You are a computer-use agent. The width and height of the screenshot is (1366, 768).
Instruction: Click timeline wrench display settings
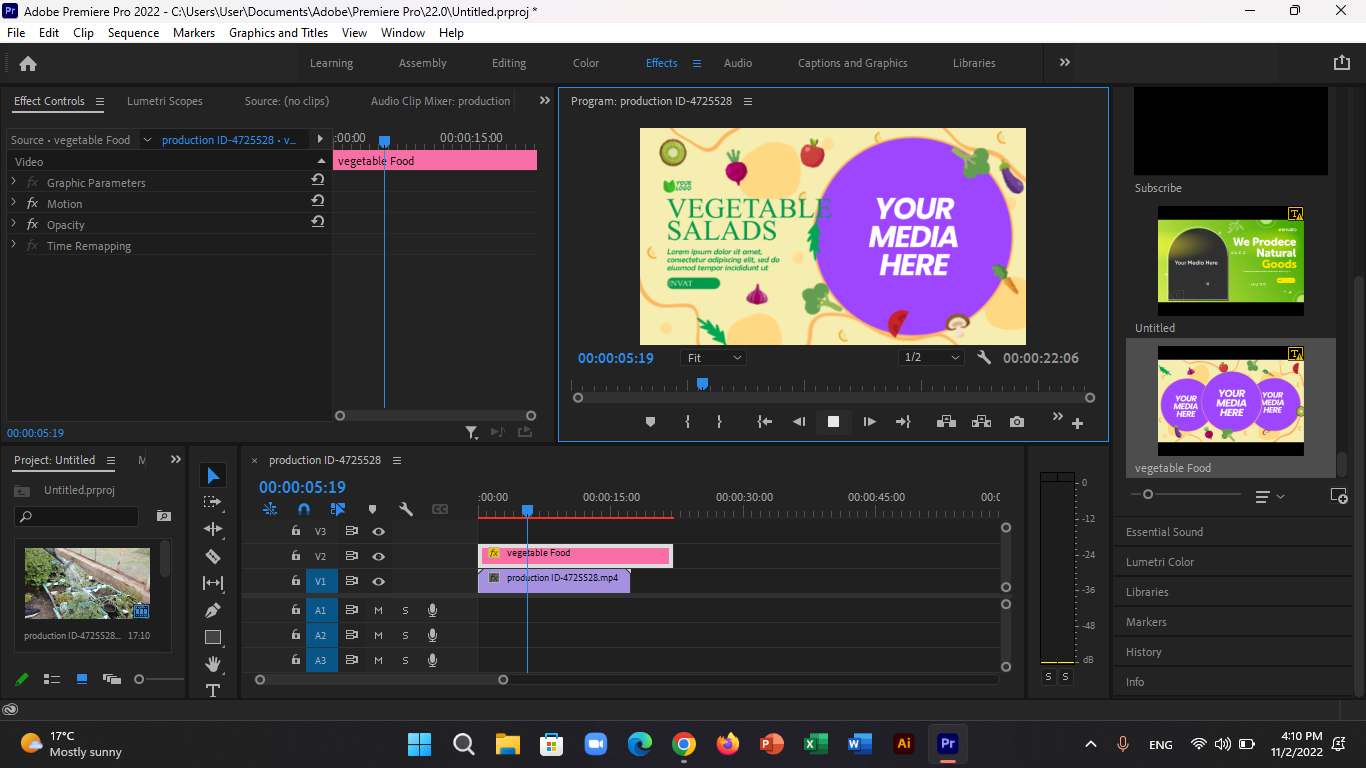406,509
